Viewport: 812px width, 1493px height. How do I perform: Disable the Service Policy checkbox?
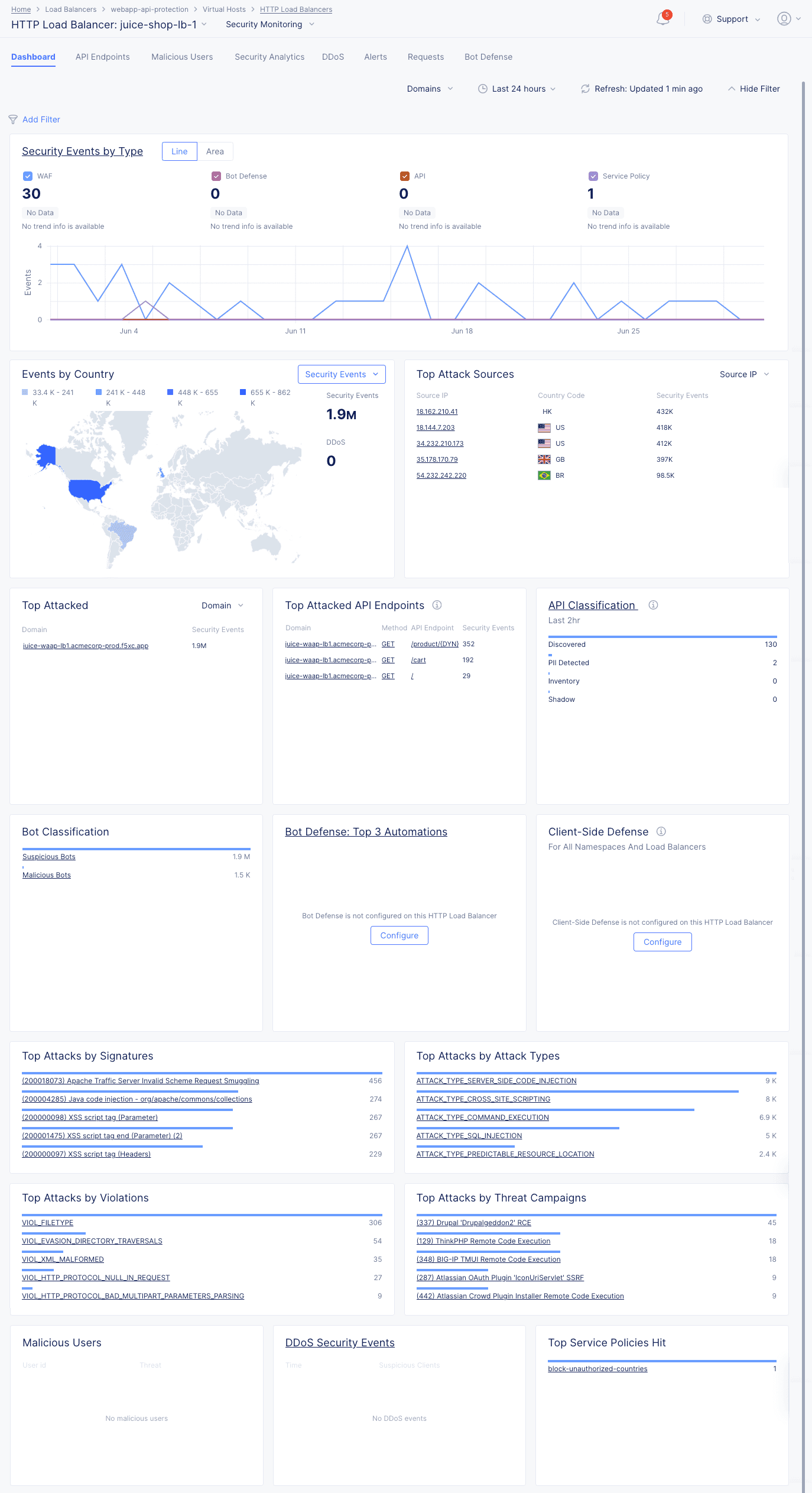593,176
